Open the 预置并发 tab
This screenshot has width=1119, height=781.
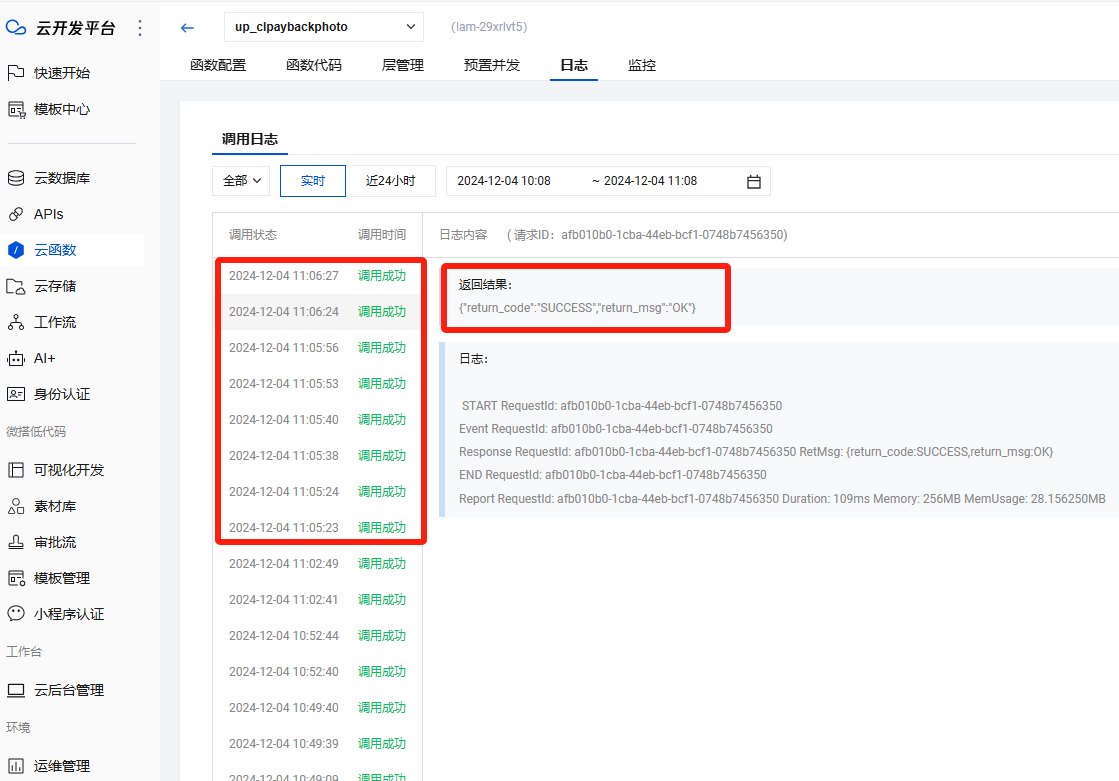click(x=492, y=65)
